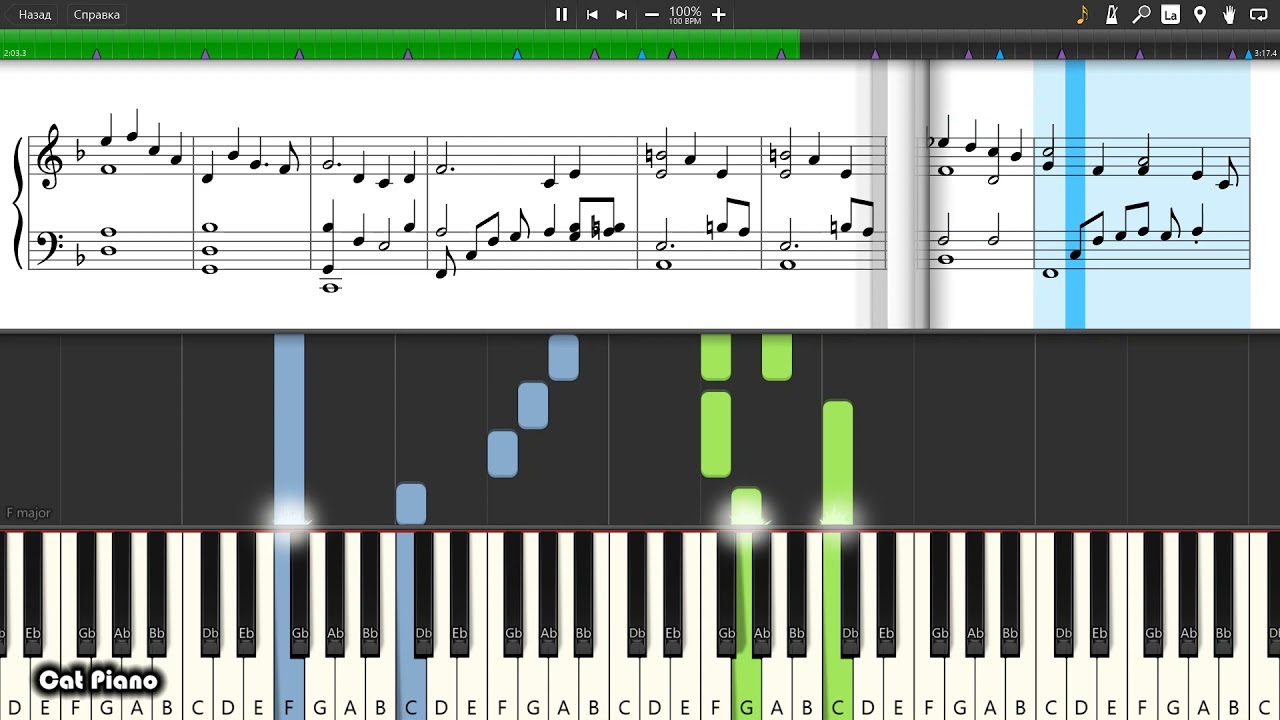
Task: Toggle the La key labels icon
Action: [1170, 15]
